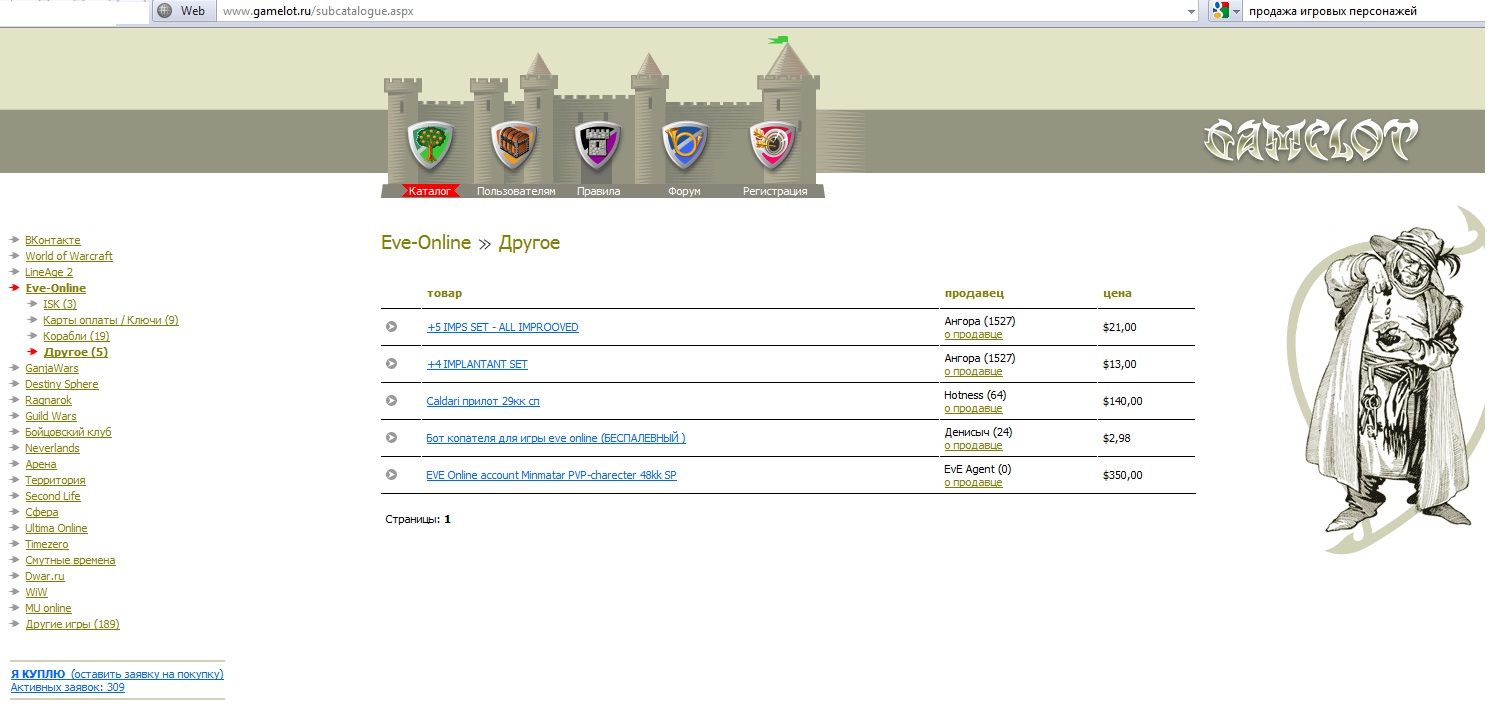The height and width of the screenshot is (709, 1499).
Task: Select the Правила menu tab
Action: click(599, 191)
